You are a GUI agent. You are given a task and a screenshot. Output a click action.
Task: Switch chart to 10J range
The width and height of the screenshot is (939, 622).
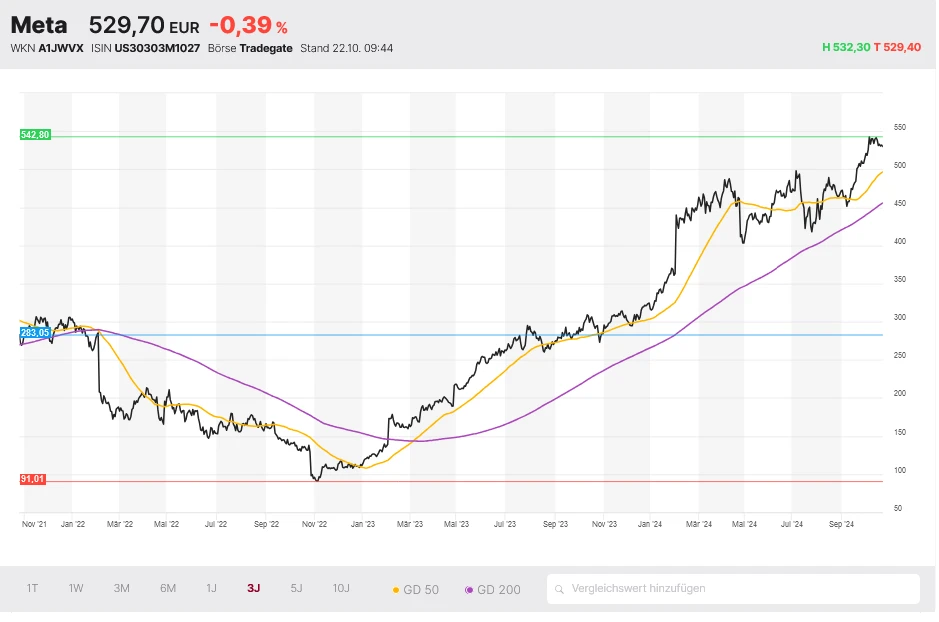coord(341,588)
